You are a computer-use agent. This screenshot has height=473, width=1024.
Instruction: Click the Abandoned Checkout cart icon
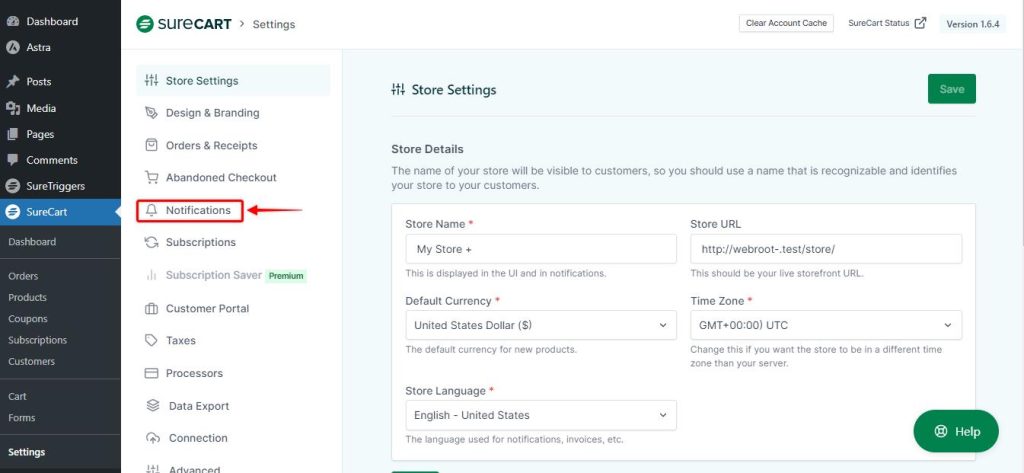click(x=152, y=178)
